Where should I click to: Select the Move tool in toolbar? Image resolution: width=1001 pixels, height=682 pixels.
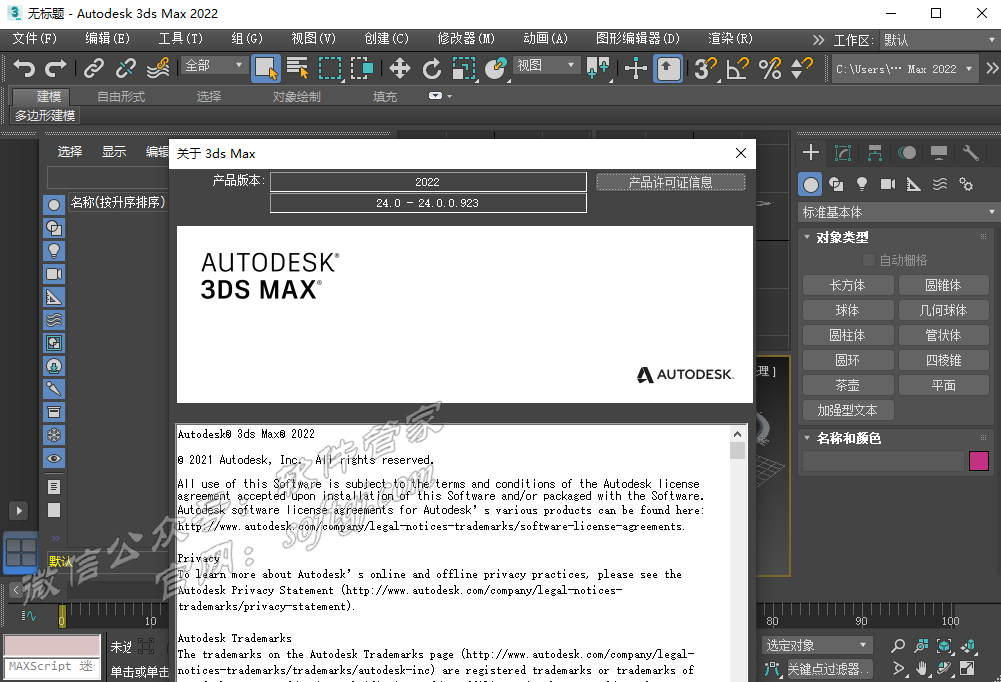399,68
